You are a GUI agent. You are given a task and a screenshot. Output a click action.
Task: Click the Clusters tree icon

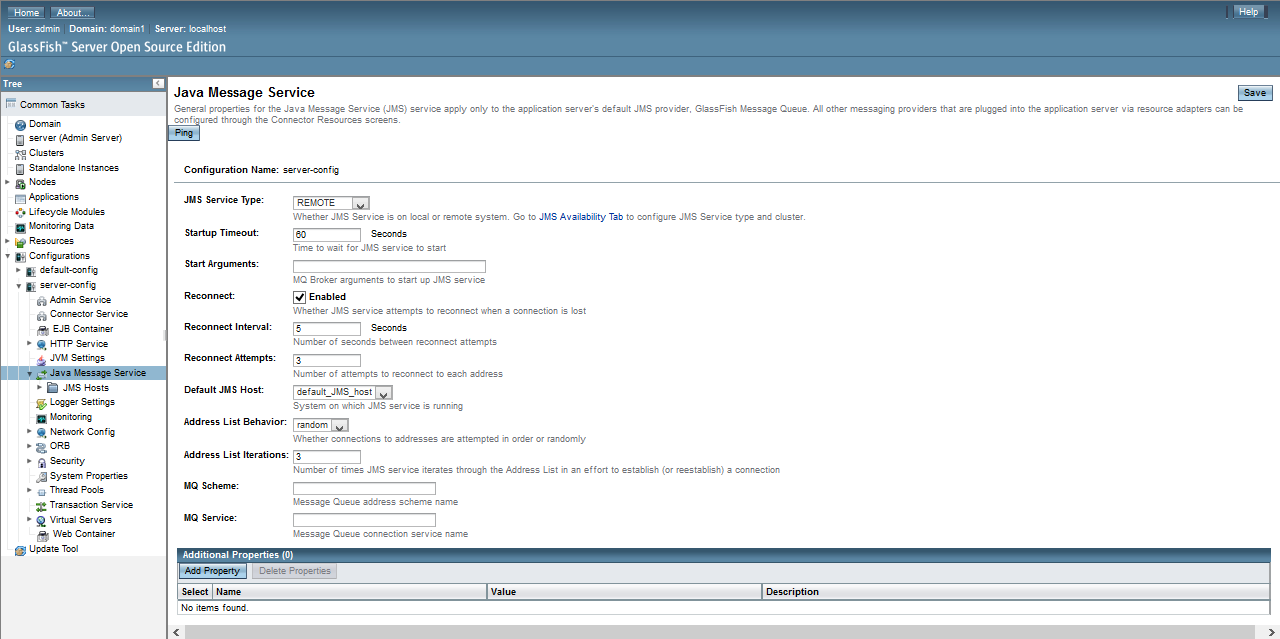point(20,153)
